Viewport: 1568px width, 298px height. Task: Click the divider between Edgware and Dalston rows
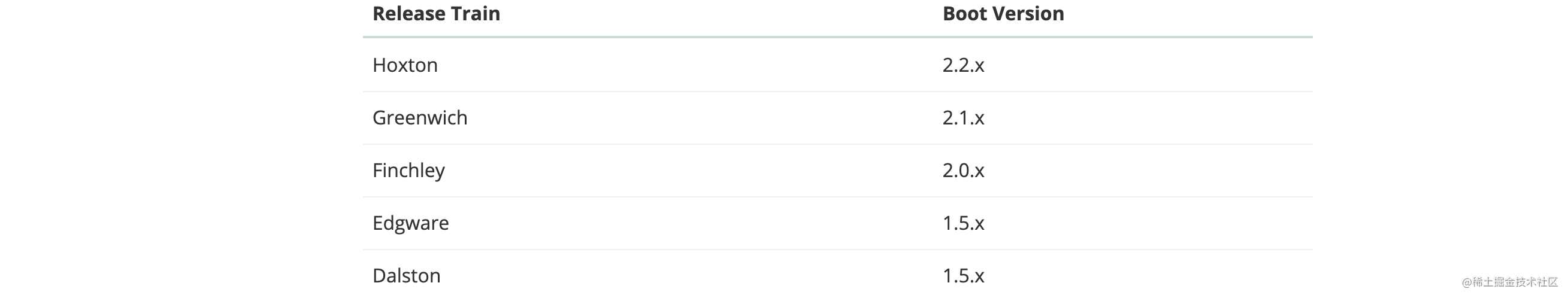point(837,250)
